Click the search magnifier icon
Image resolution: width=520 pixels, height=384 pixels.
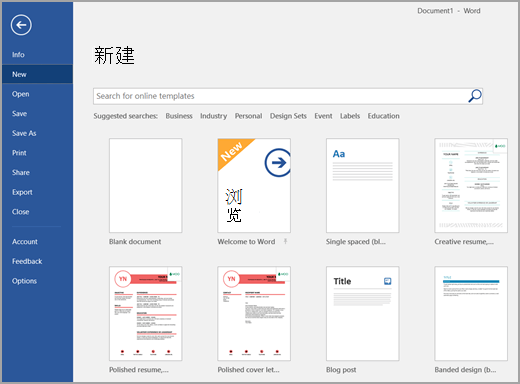click(x=475, y=96)
